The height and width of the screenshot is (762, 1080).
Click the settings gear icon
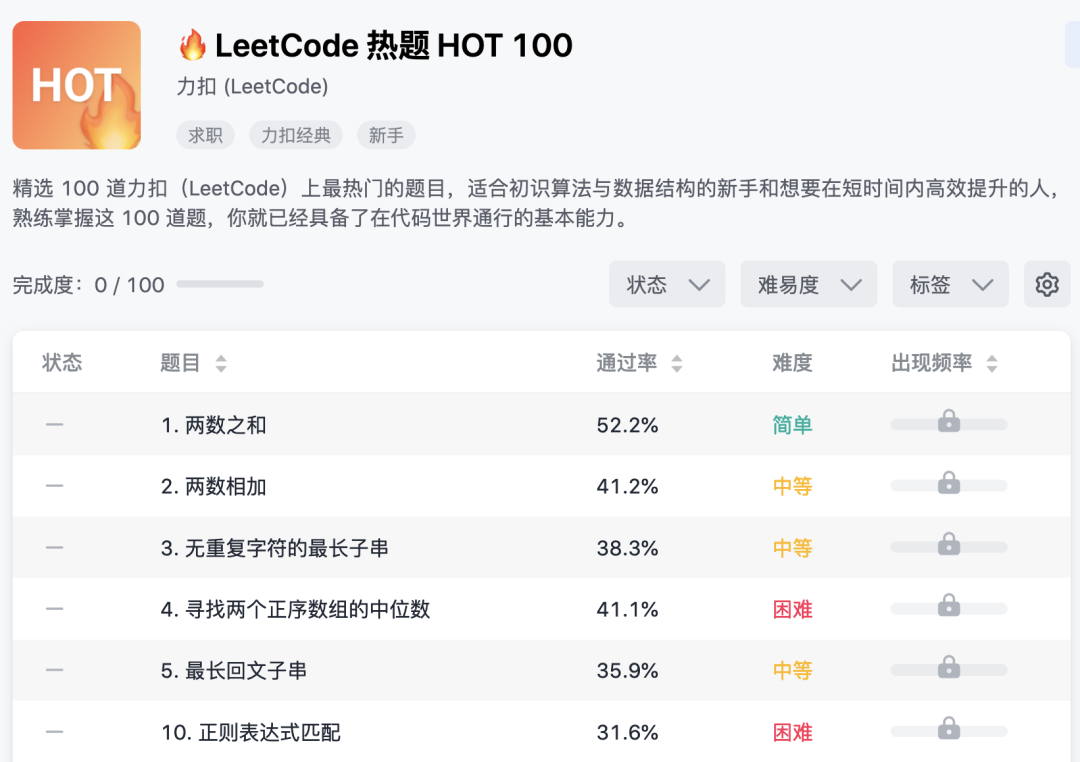coord(1047,285)
